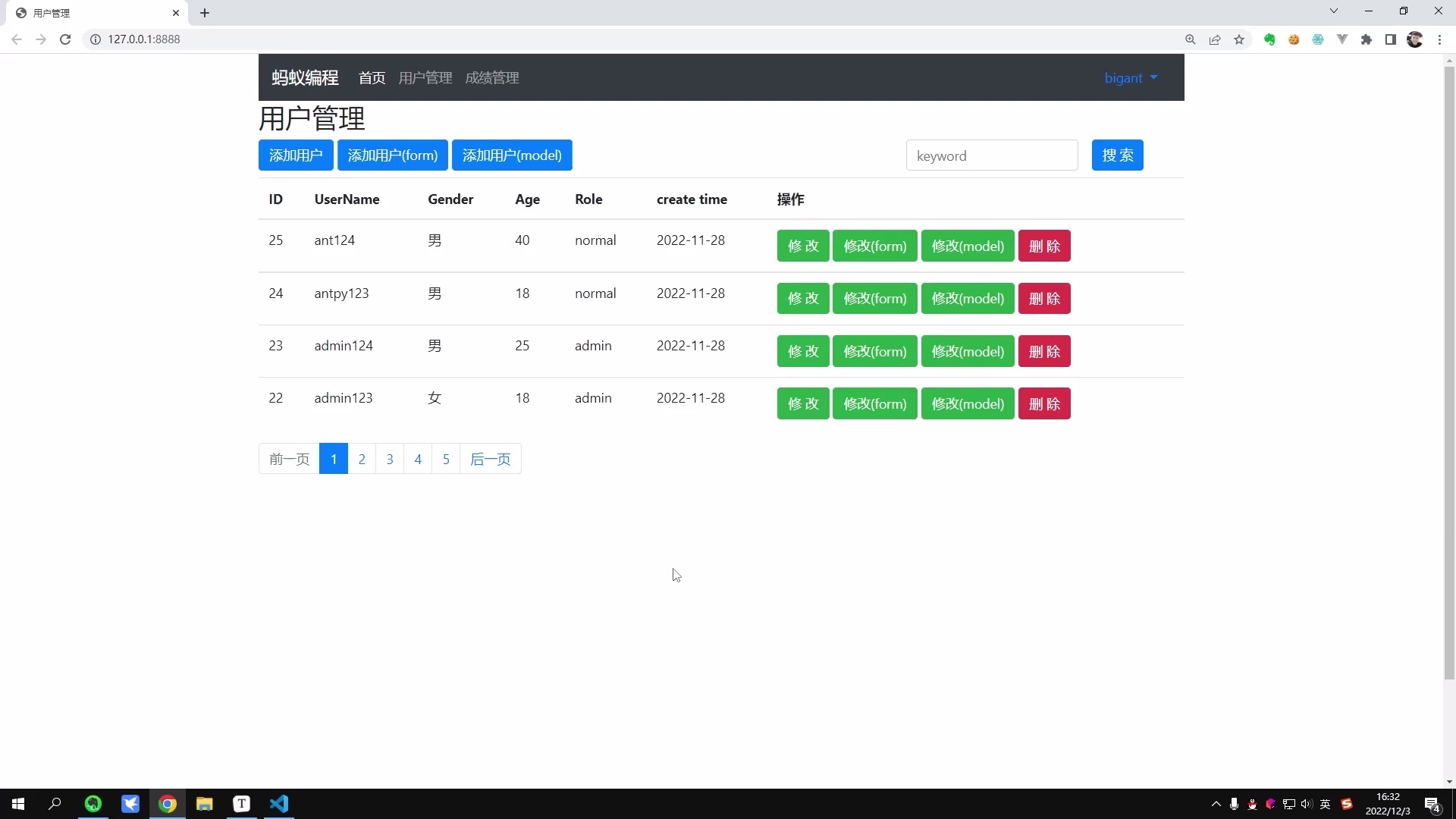Reload the page with the refresh icon
This screenshot has height=819, width=1456.
65,39
